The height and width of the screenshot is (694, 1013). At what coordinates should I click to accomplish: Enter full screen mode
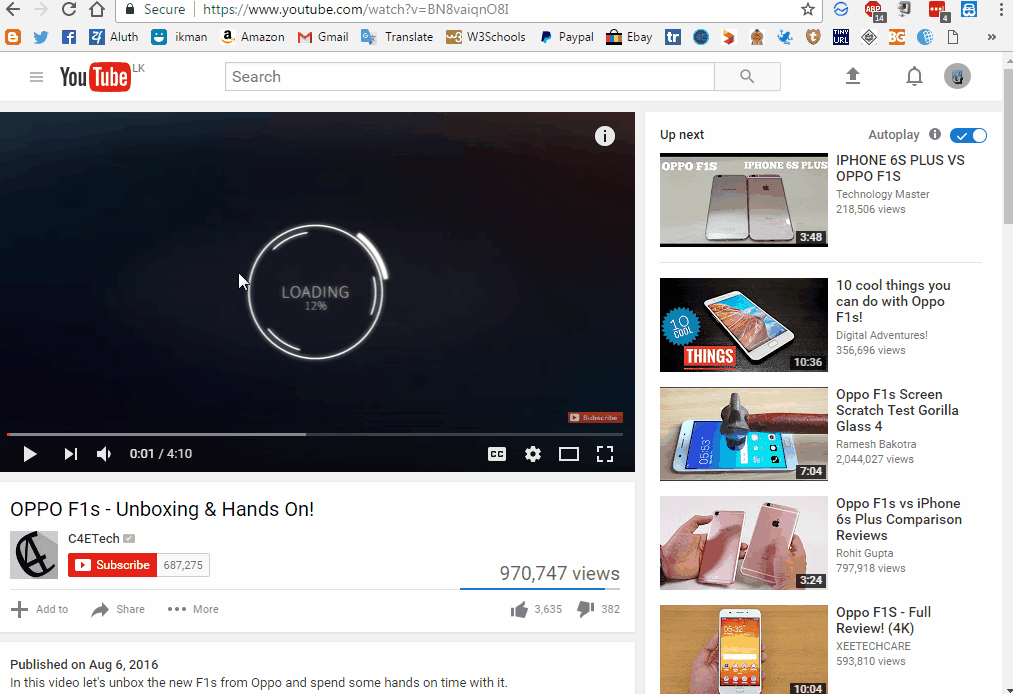tap(605, 454)
